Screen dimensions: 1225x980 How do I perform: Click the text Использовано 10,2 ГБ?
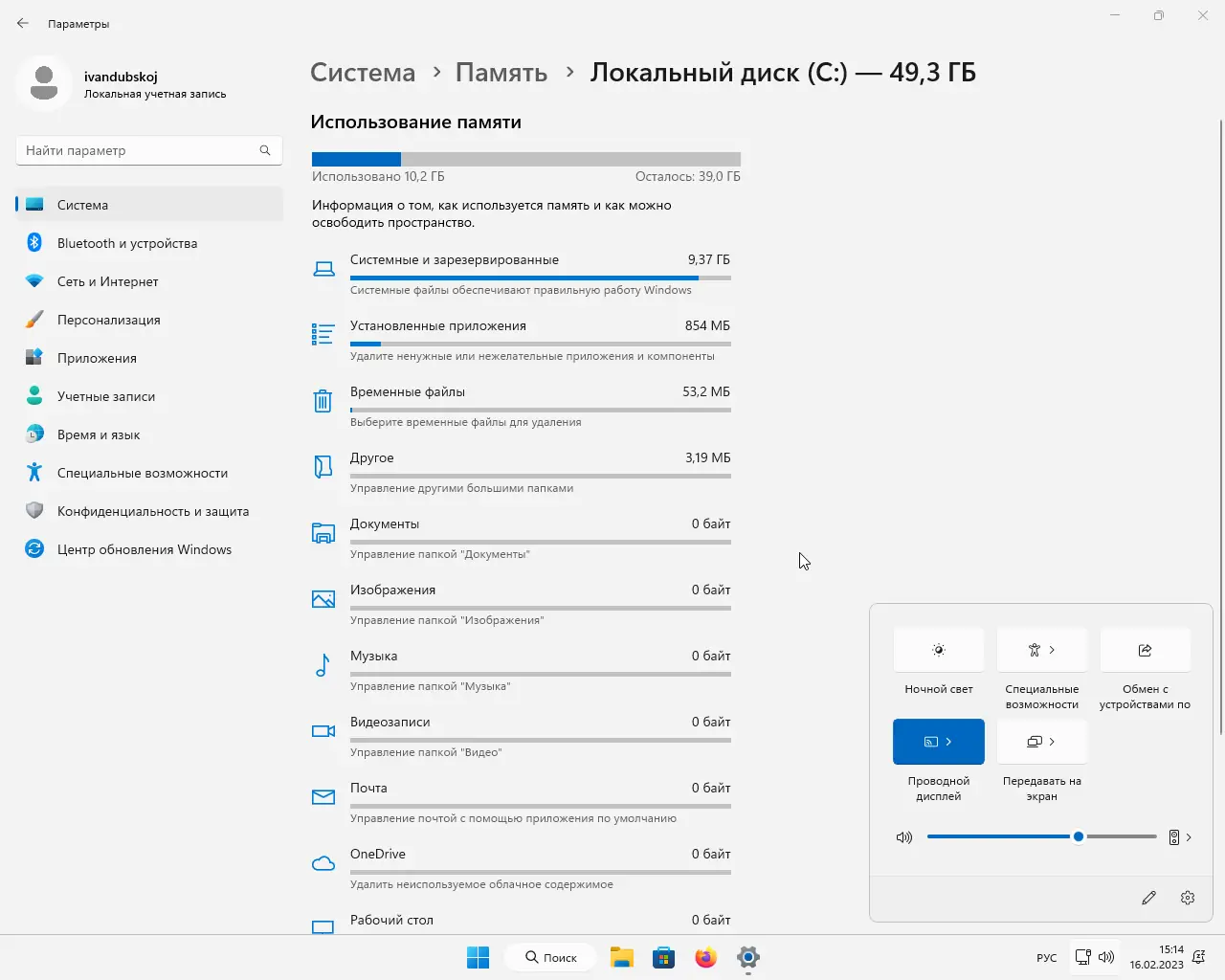tap(378, 177)
